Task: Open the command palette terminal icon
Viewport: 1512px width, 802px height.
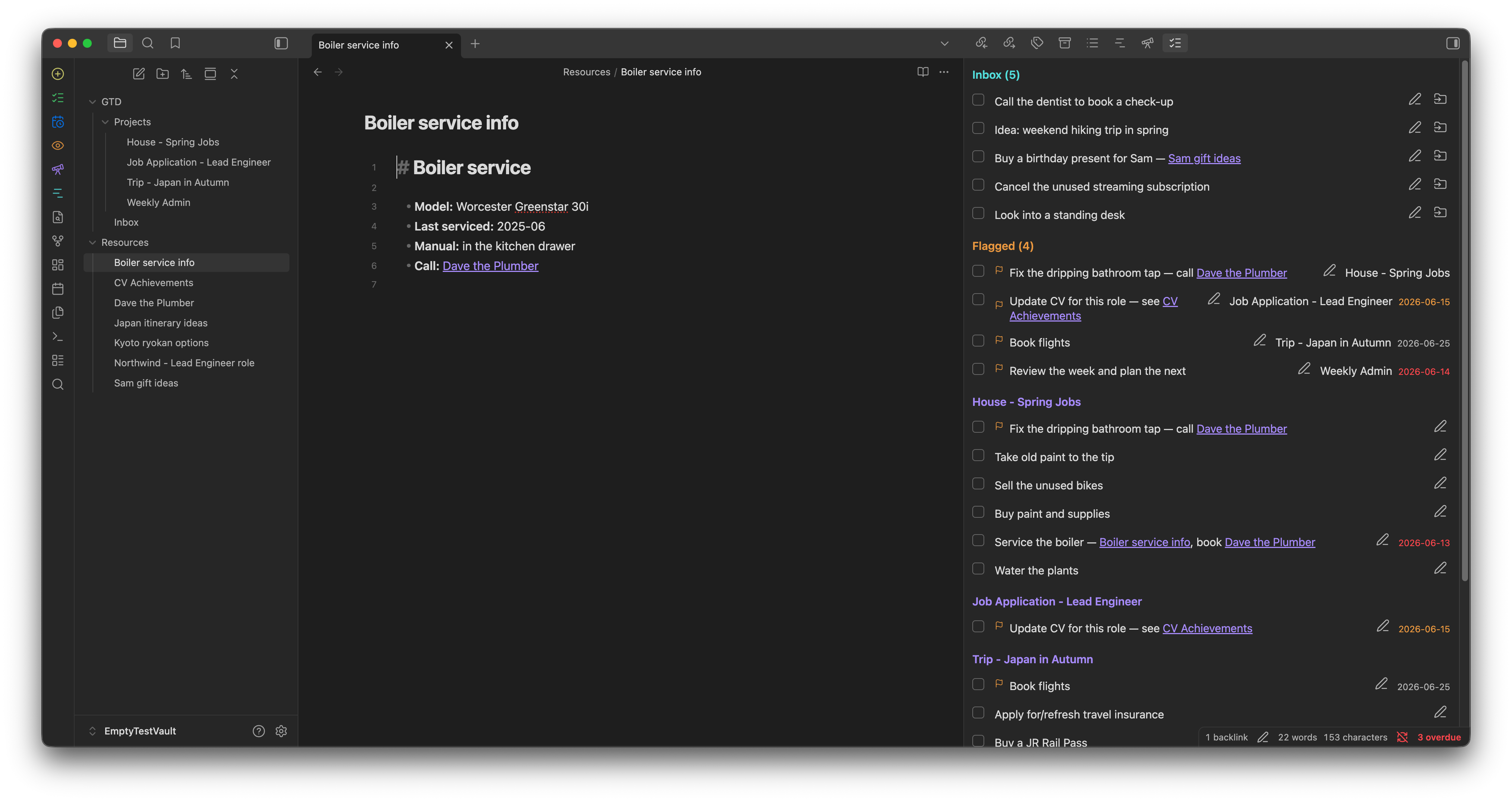Action: (x=57, y=336)
